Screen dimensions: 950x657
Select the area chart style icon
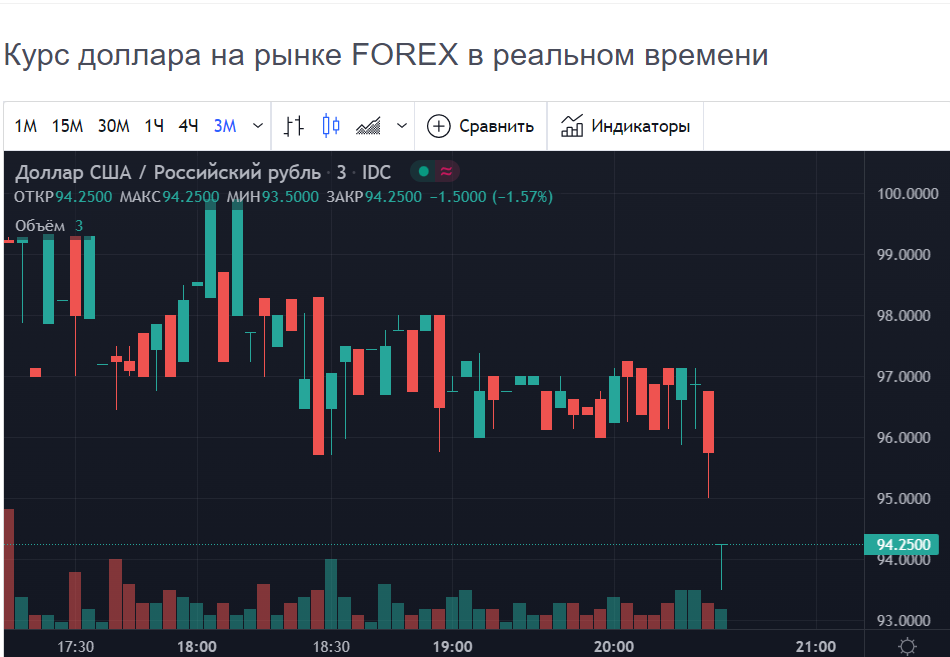(368, 126)
